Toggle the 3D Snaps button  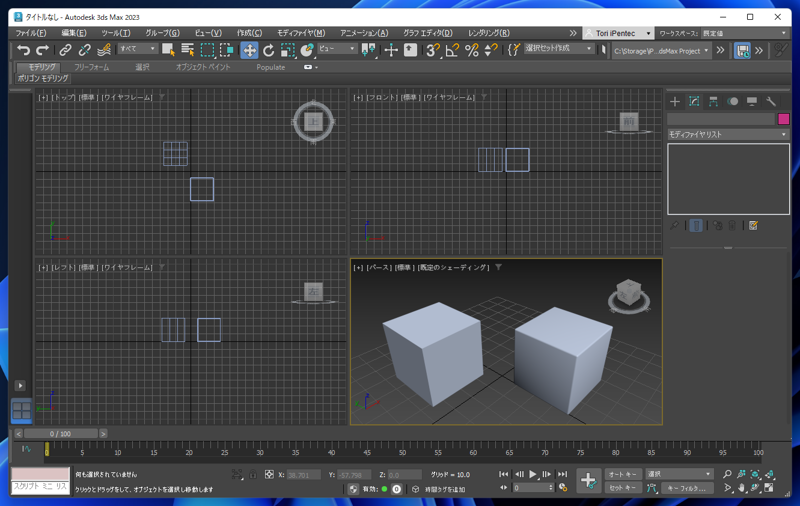[433, 50]
